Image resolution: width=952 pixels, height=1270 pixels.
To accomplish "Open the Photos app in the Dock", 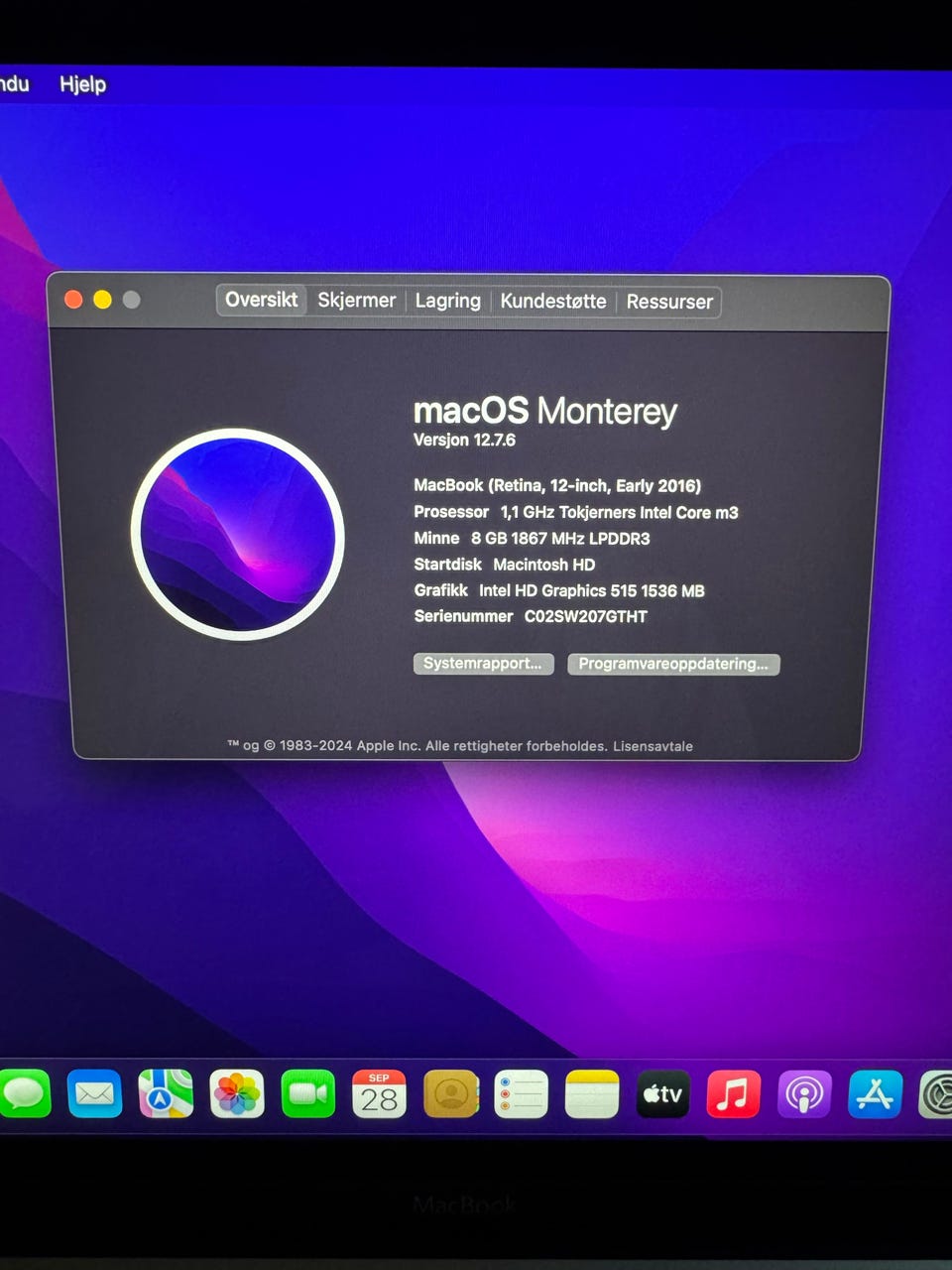I will 237,1093.
